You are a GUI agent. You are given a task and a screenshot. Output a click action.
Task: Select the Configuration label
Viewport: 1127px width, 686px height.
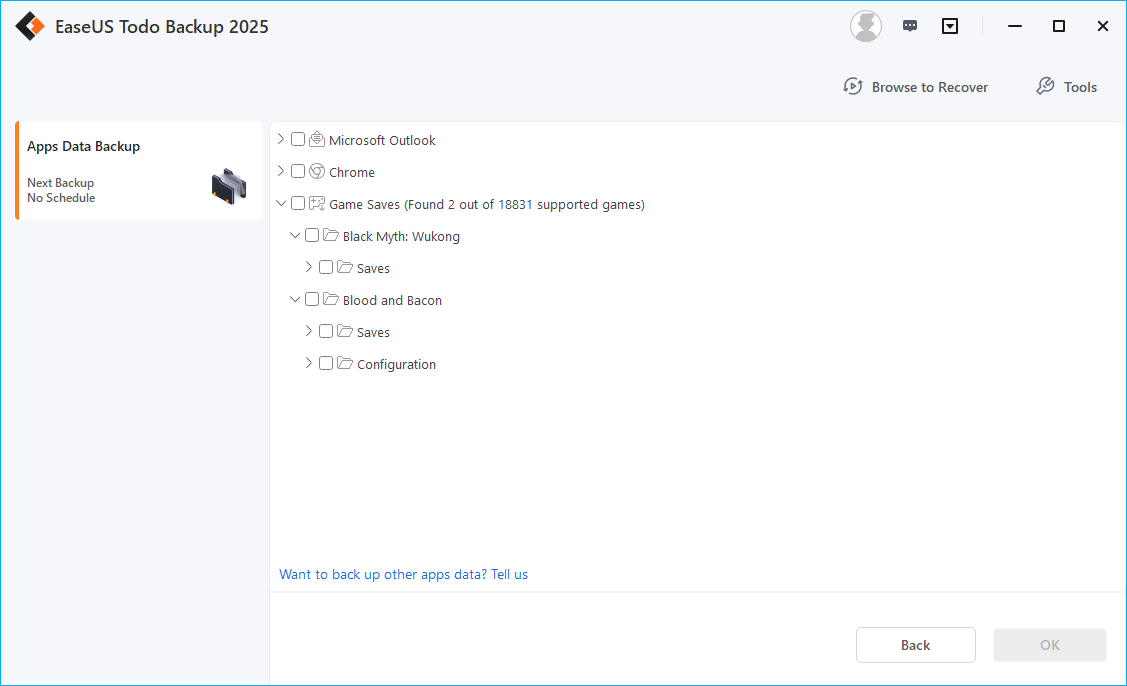pos(396,365)
